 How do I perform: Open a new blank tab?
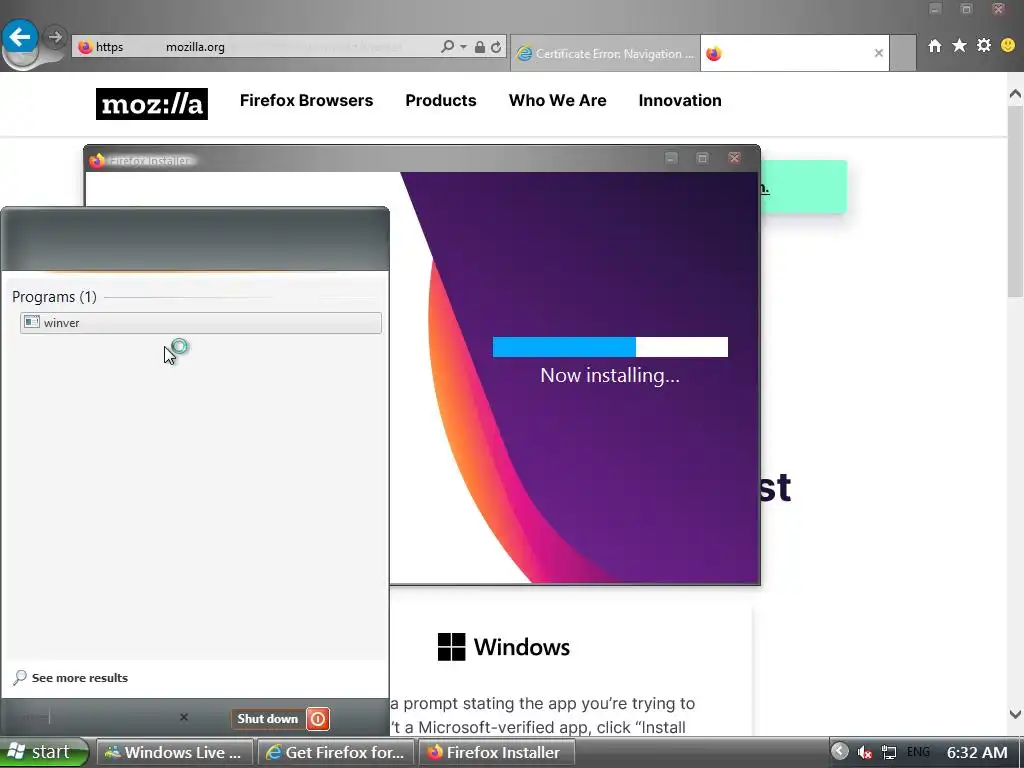click(903, 54)
